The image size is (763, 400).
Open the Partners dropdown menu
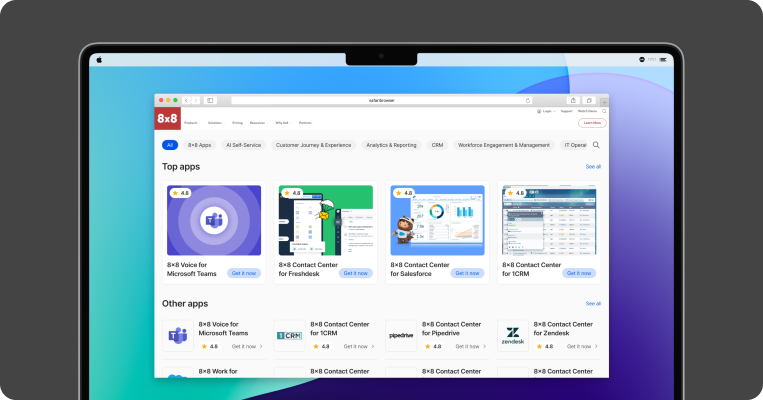[306, 123]
